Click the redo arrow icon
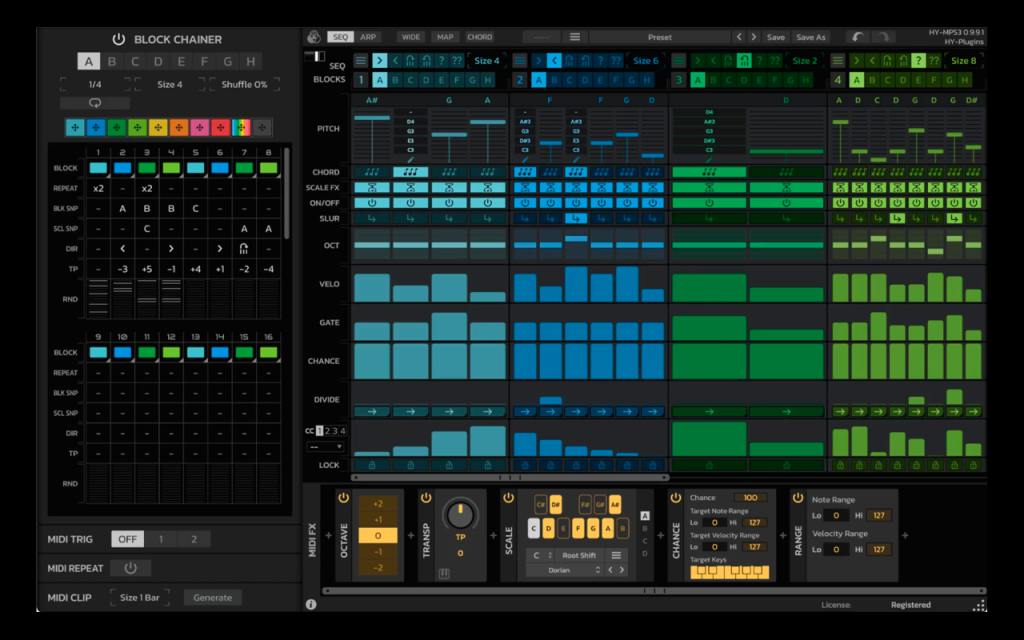Screen dimensions: 1024x640 coord(883,37)
